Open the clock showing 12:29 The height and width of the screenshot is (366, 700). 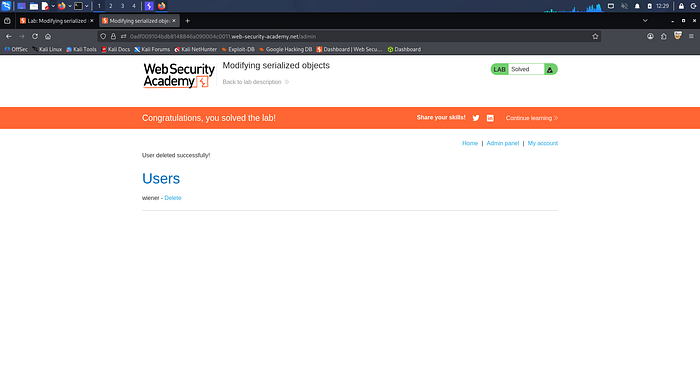pyautogui.click(x=662, y=6)
